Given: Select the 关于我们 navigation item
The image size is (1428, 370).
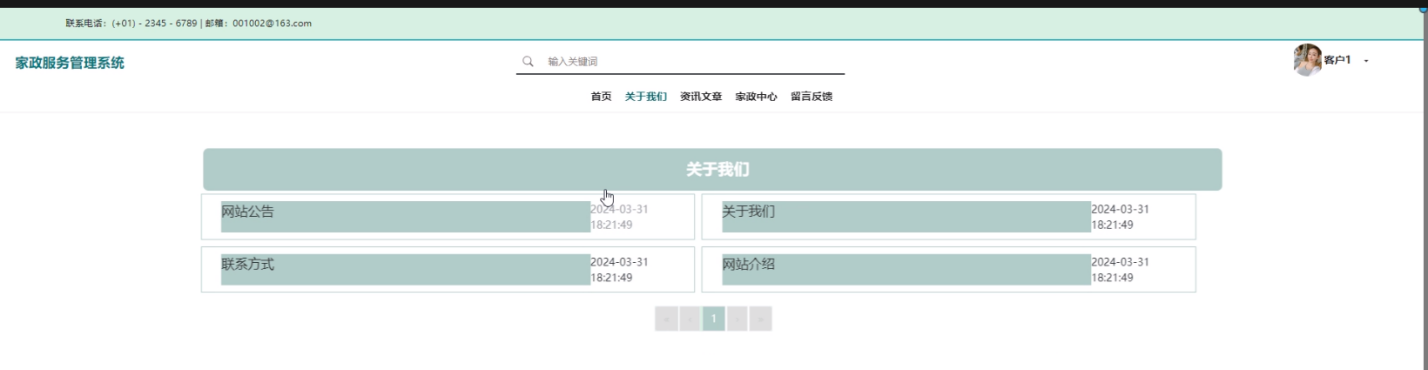Looking at the screenshot, I should click(646, 97).
